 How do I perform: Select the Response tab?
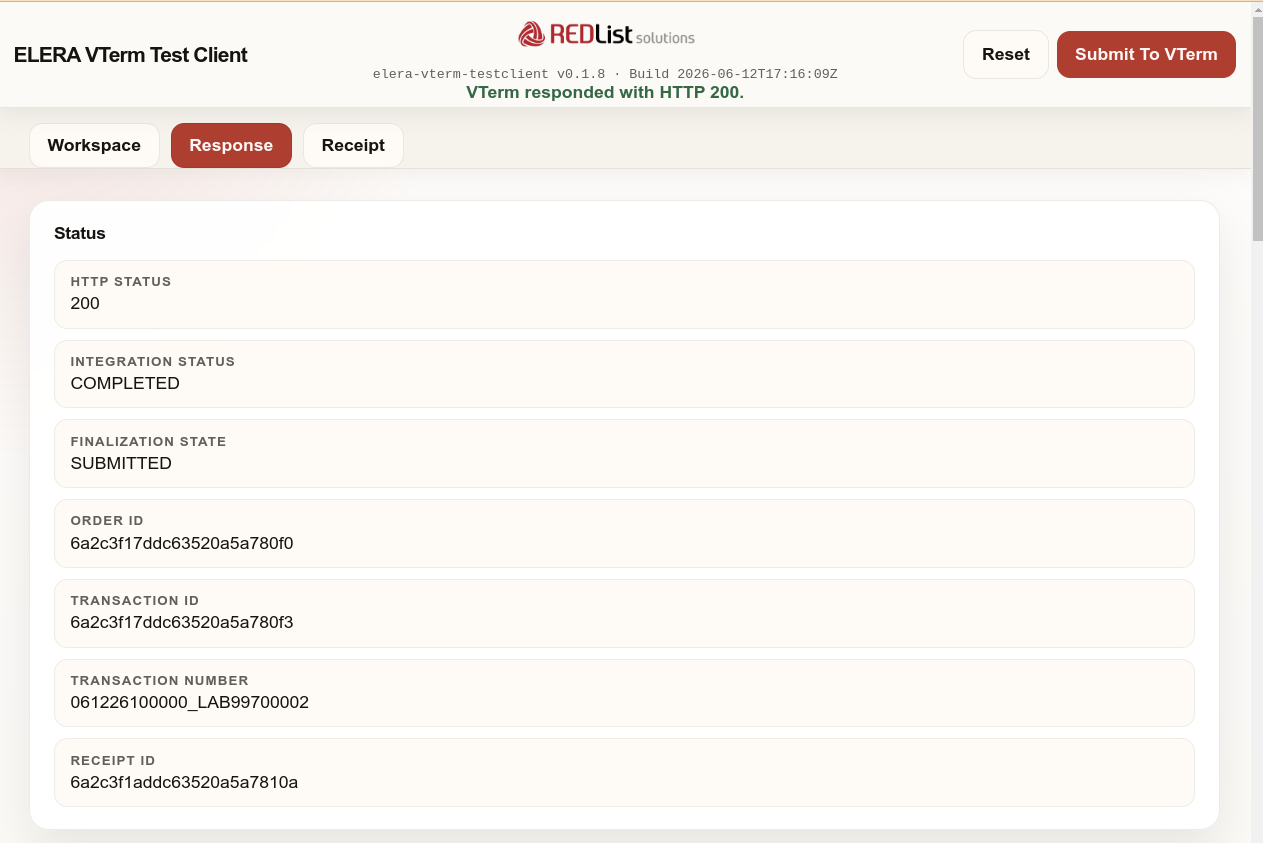pos(231,145)
